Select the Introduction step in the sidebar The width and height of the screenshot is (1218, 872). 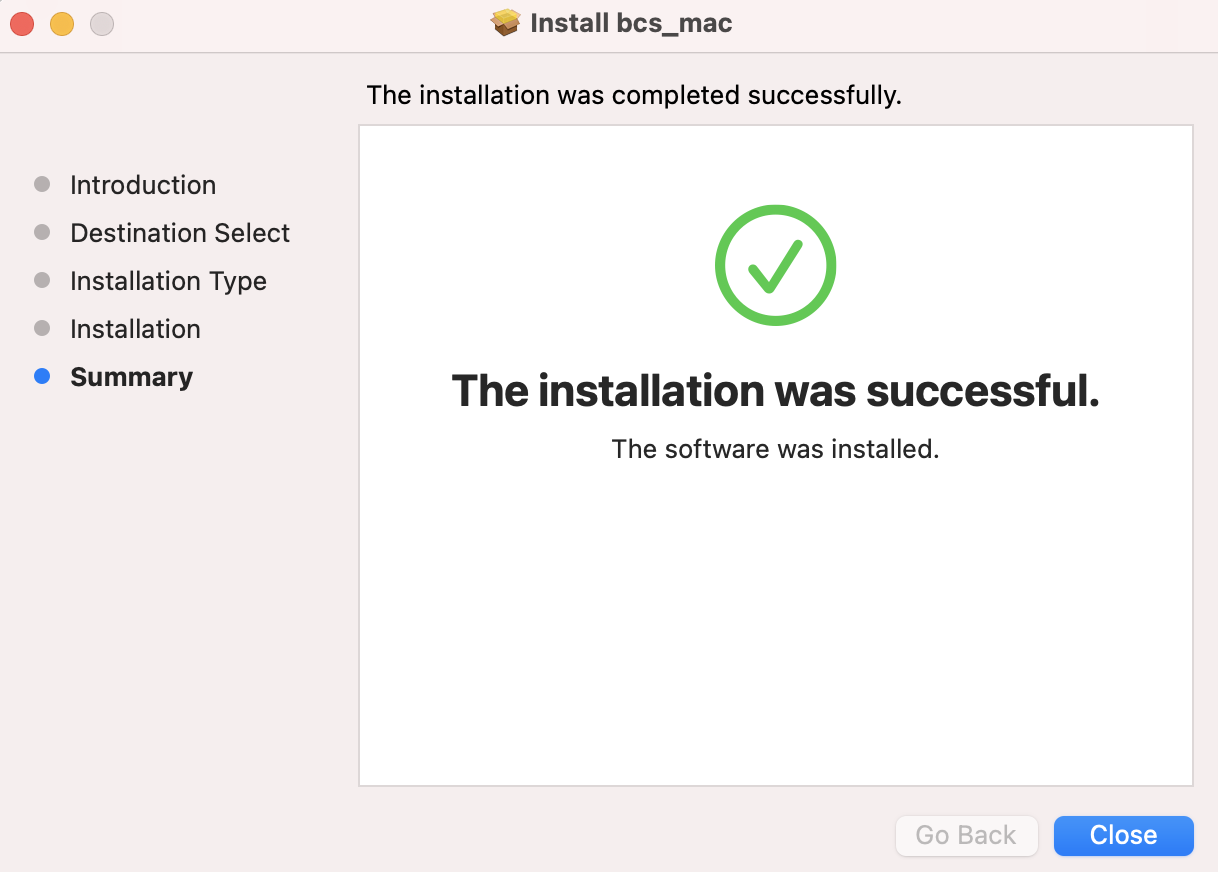tap(143, 185)
